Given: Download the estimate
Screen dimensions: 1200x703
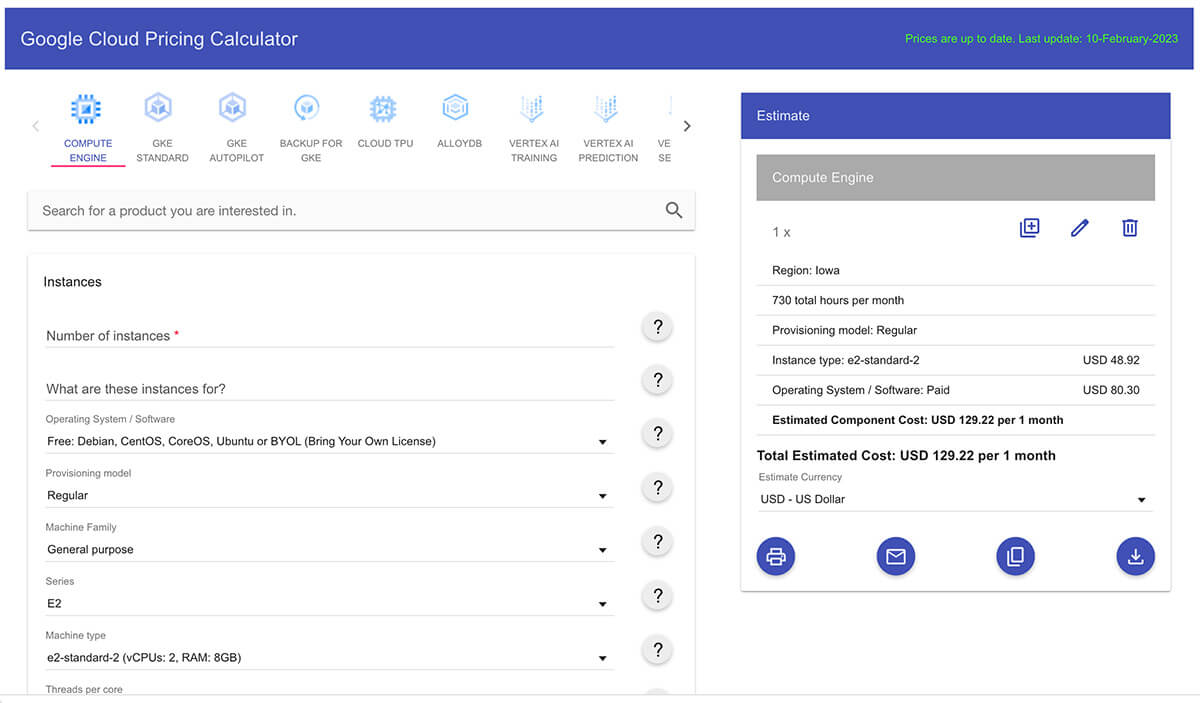Looking at the screenshot, I should pos(1136,556).
